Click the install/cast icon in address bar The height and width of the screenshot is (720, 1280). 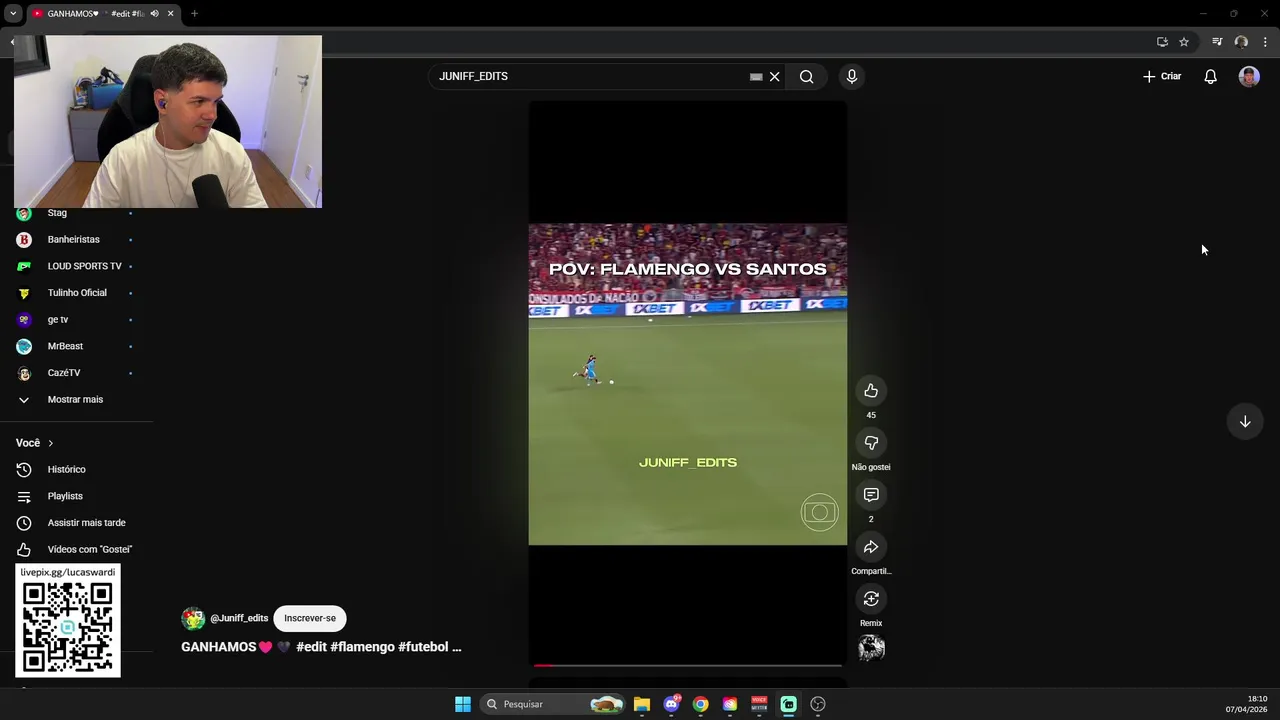click(1162, 42)
